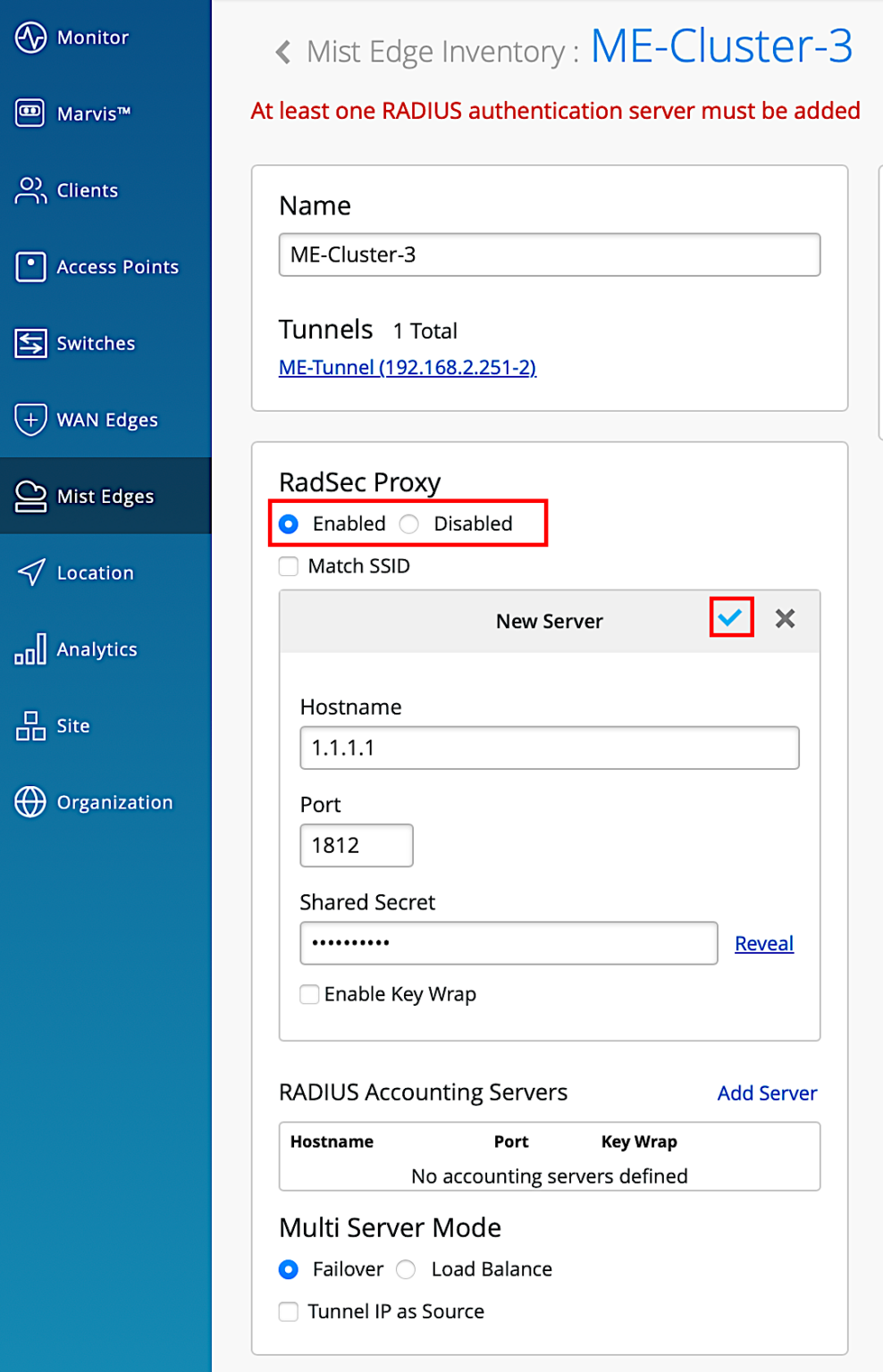Open the Monitor section
The height and width of the screenshot is (1372, 883).
click(x=91, y=38)
